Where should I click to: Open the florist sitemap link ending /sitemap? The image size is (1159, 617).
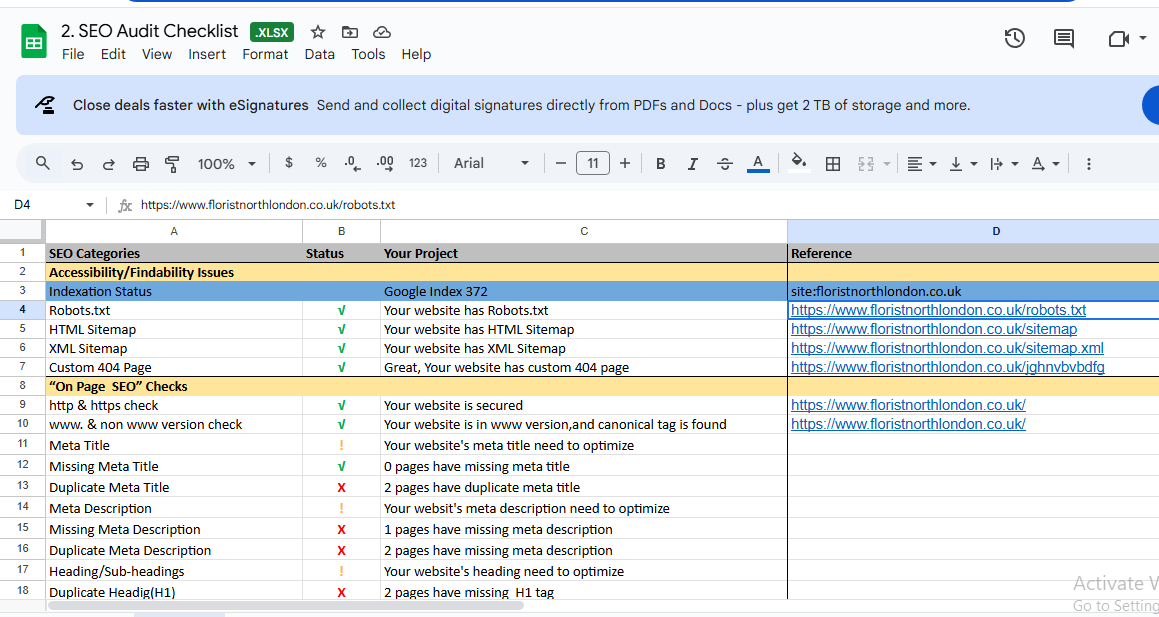click(x=934, y=330)
